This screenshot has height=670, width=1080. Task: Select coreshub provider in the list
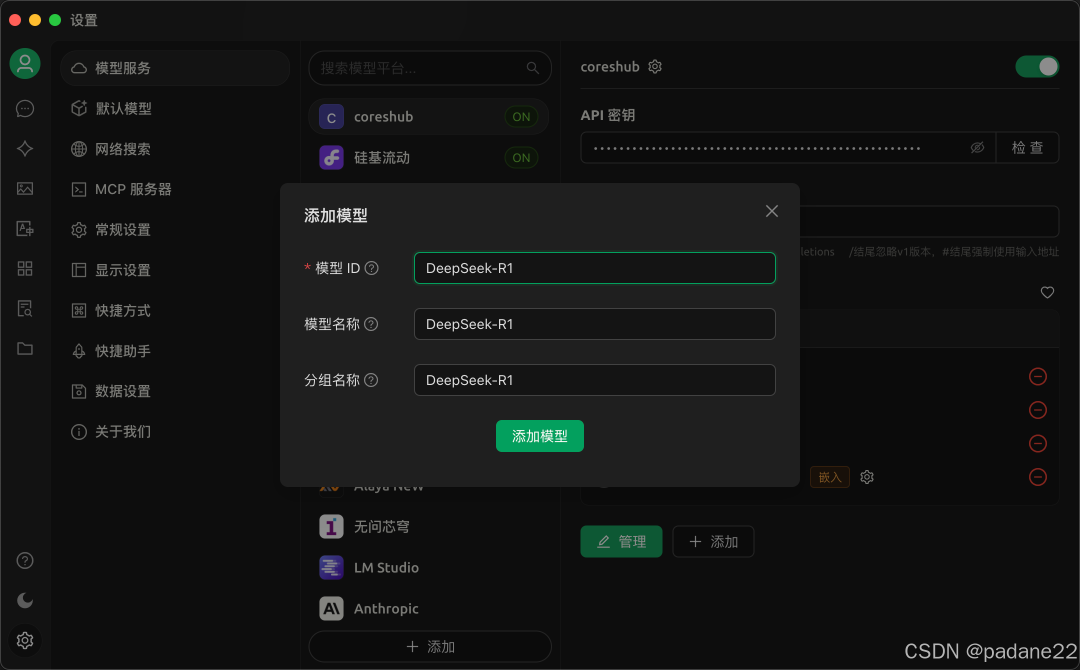(428, 117)
